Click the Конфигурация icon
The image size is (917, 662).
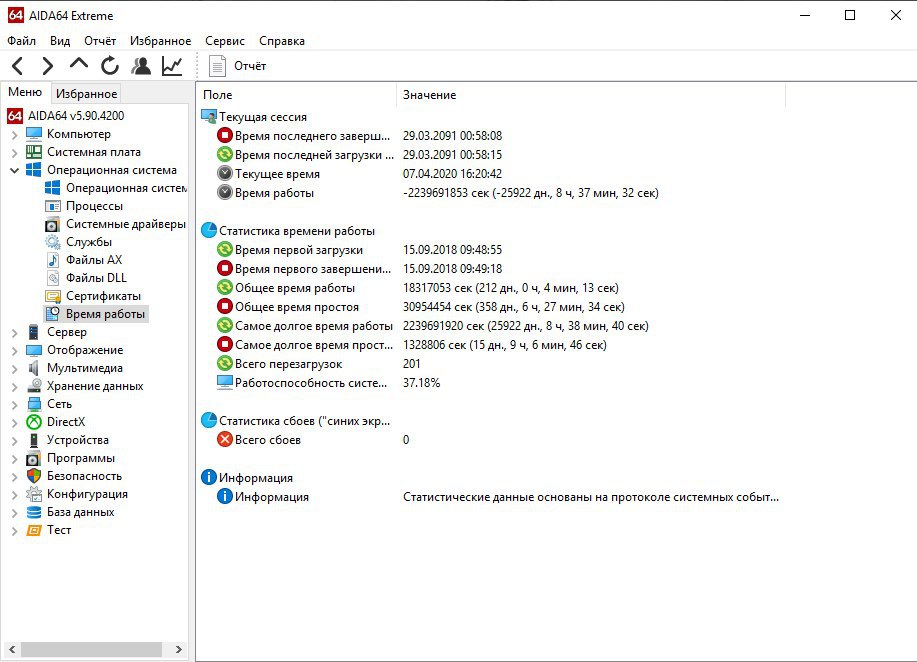pyautogui.click(x=34, y=494)
